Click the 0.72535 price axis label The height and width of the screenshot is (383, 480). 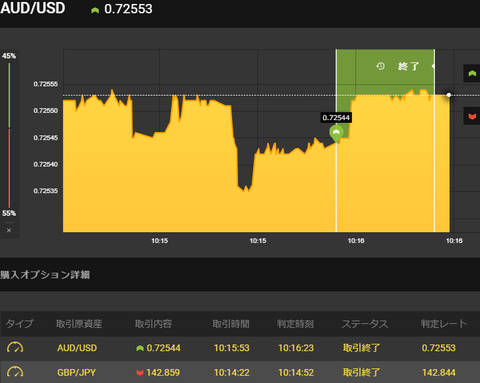pyautogui.click(x=46, y=191)
